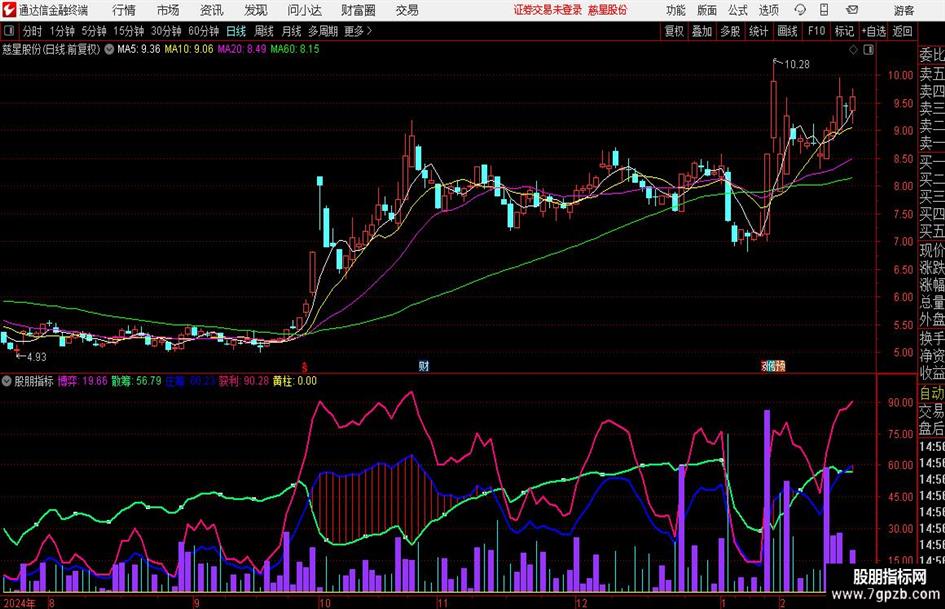Click the green MA60: 8.15 label
The width and height of the screenshot is (945, 609).
tap(295, 49)
